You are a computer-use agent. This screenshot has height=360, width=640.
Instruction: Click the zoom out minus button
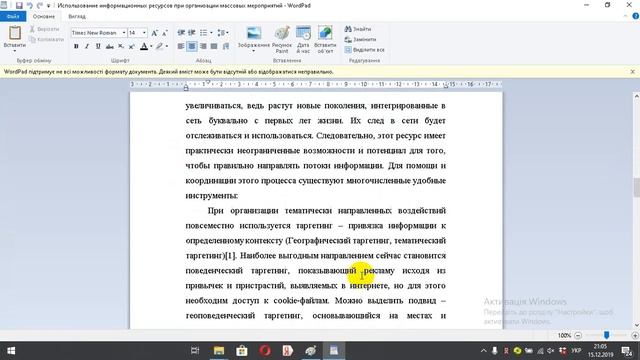coord(578,336)
